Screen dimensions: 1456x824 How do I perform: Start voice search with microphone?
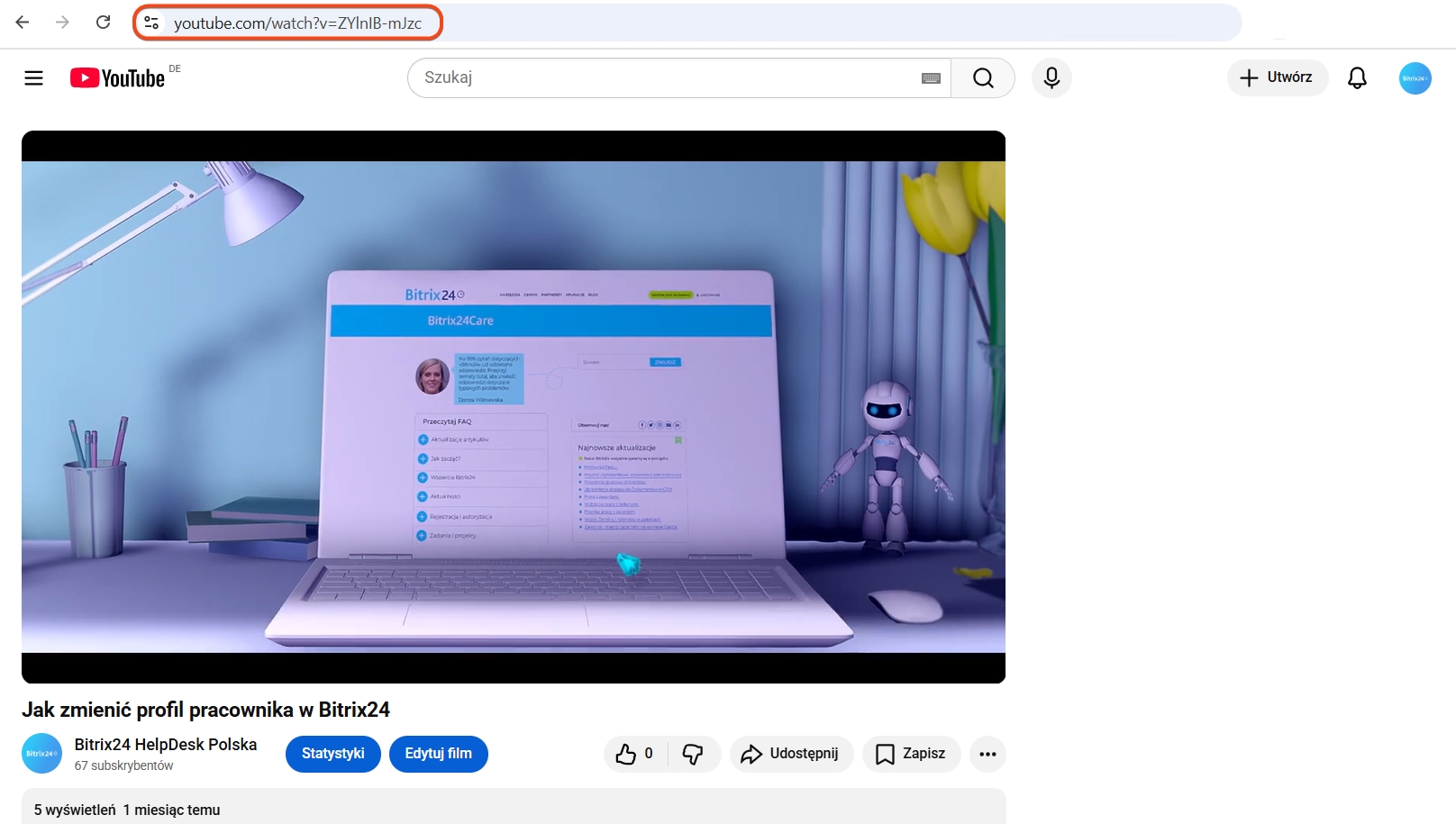1051,78
